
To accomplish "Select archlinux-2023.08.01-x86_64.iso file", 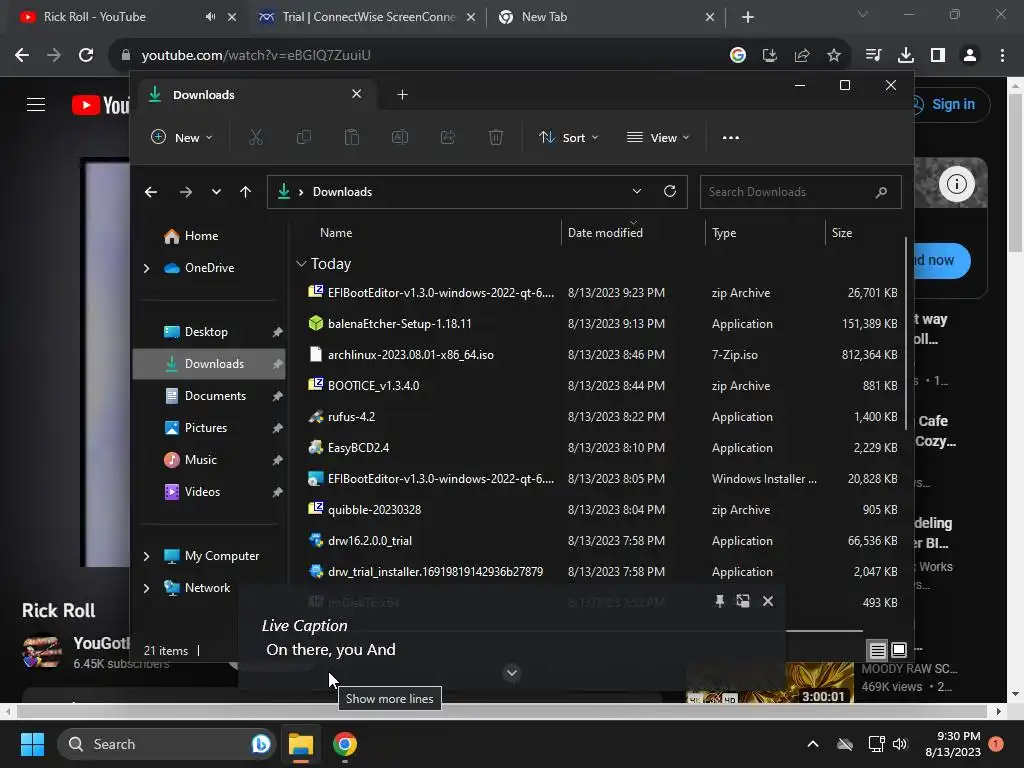I will [410, 355].
